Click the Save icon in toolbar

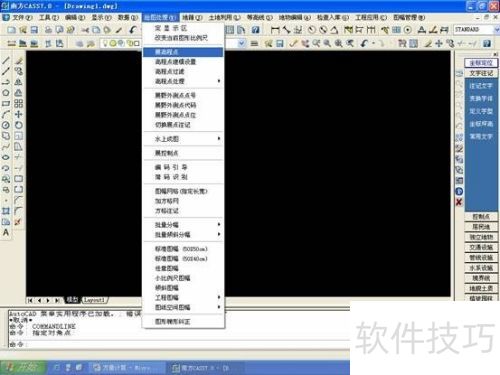34,30
